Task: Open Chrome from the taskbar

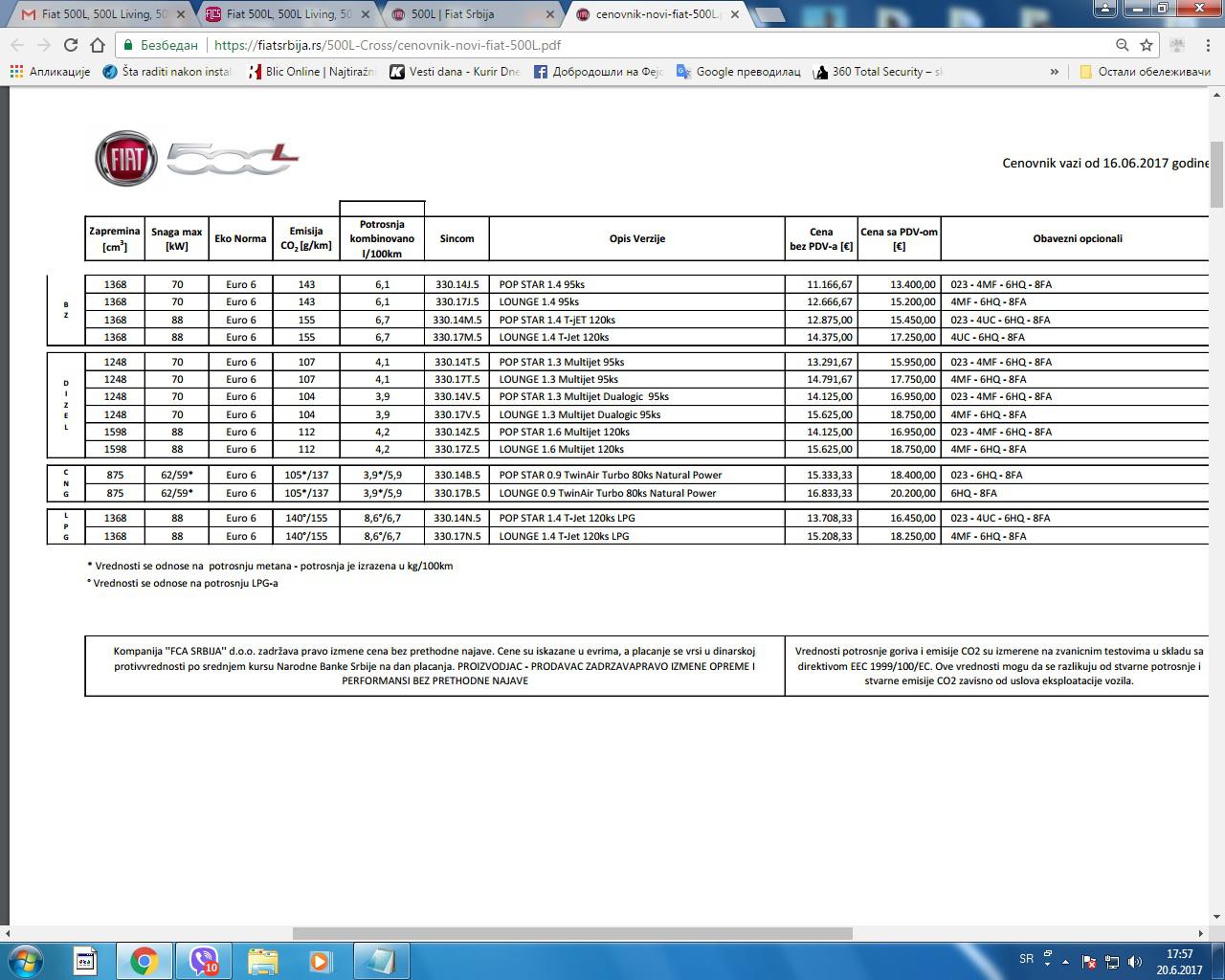Action: pos(145,961)
